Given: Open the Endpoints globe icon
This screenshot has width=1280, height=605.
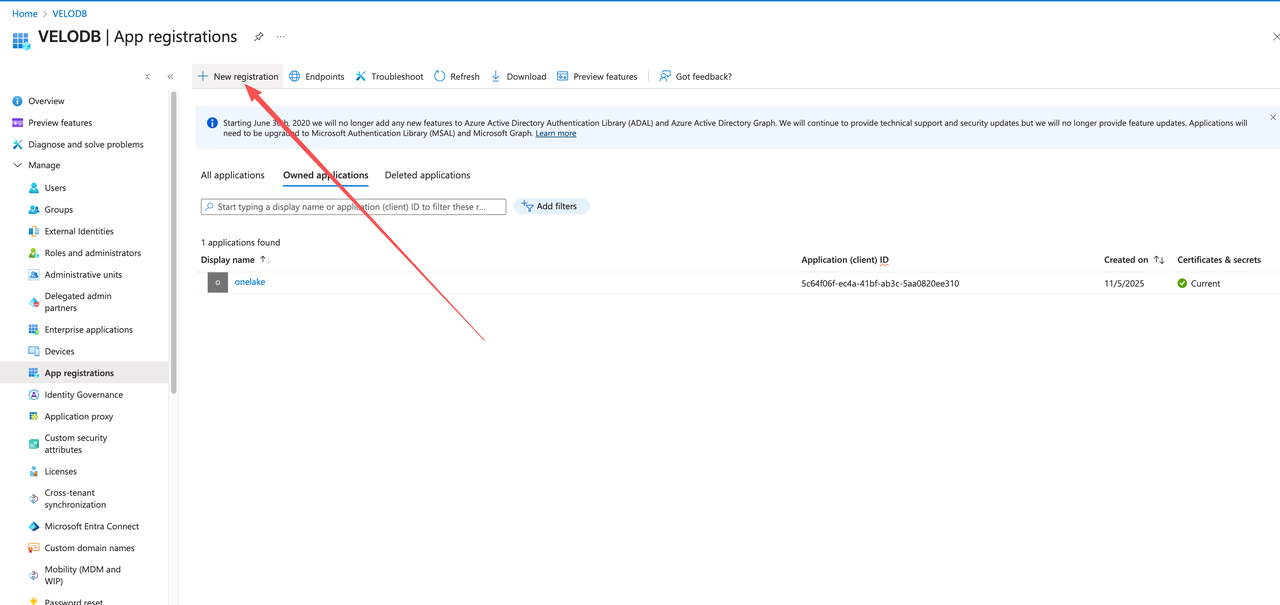Looking at the screenshot, I should [x=295, y=76].
